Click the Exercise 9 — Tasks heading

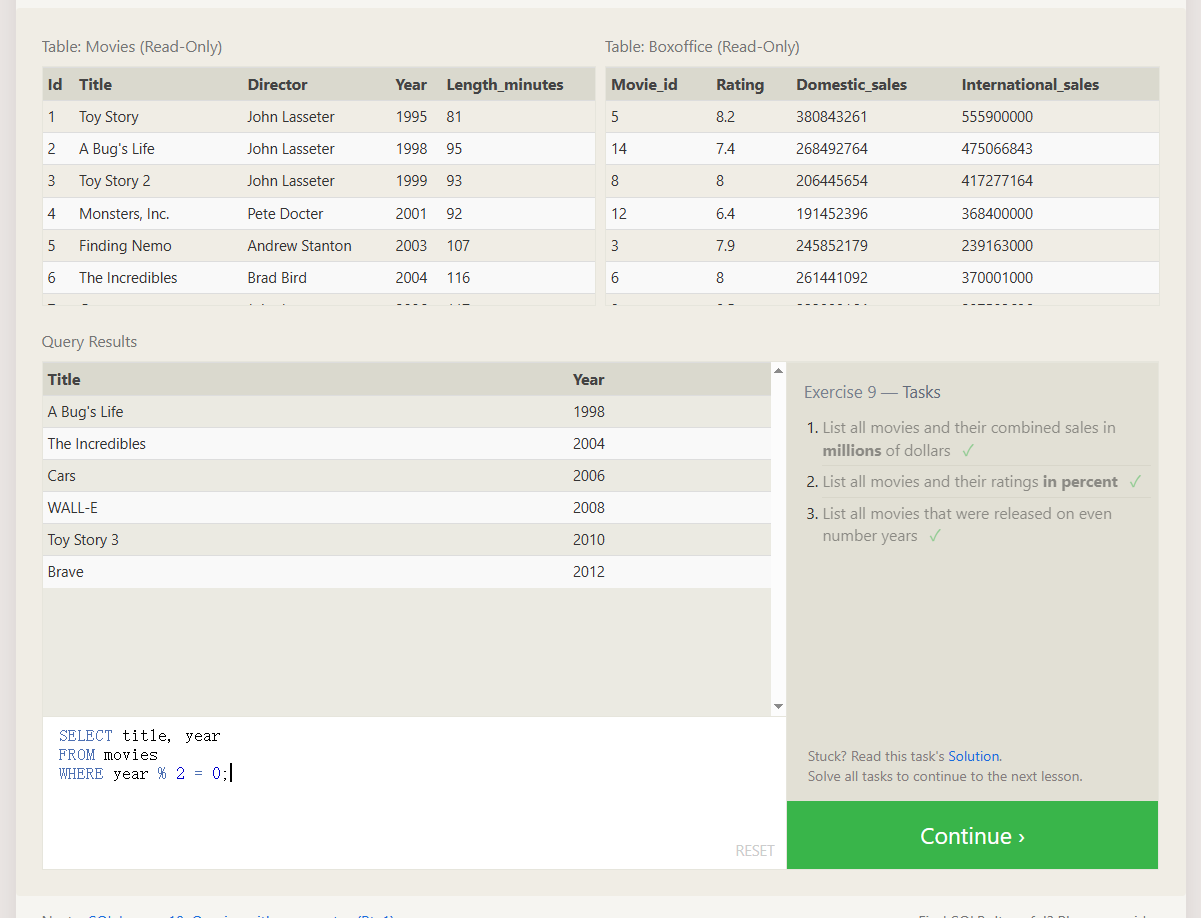pos(872,392)
